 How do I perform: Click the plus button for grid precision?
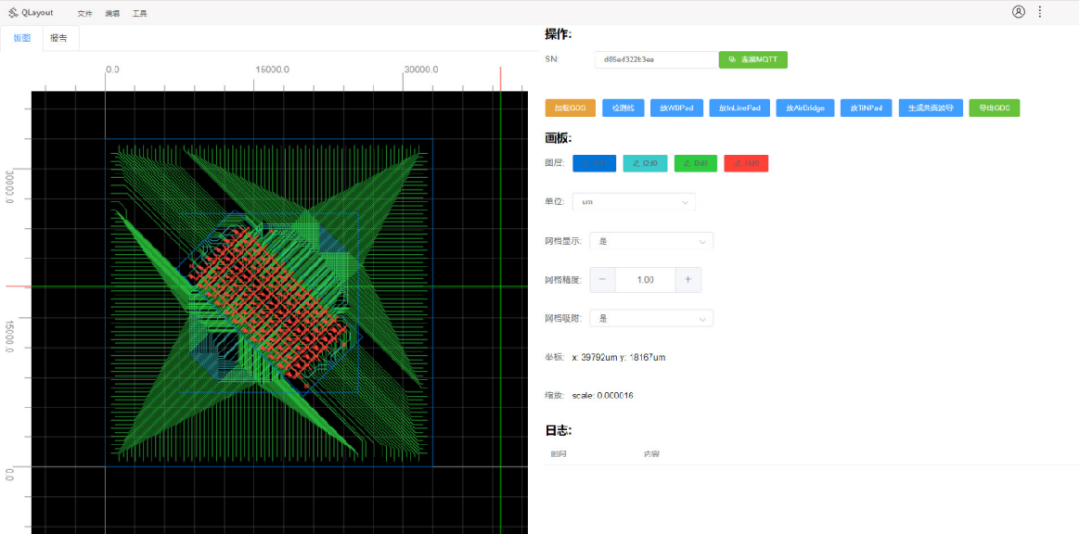pos(688,280)
